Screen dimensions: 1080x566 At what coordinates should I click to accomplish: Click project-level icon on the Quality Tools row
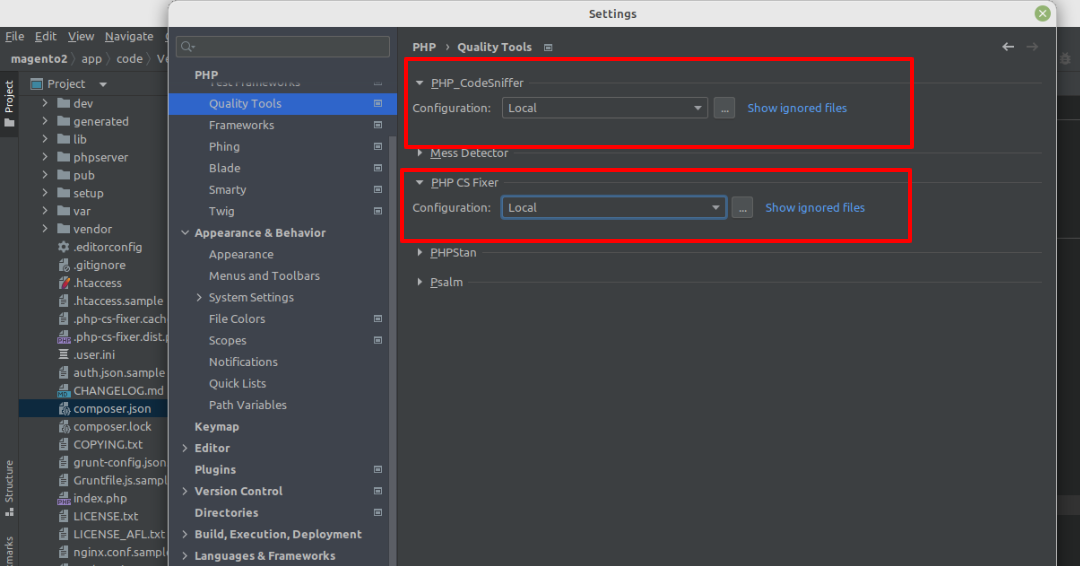click(377, 103)
